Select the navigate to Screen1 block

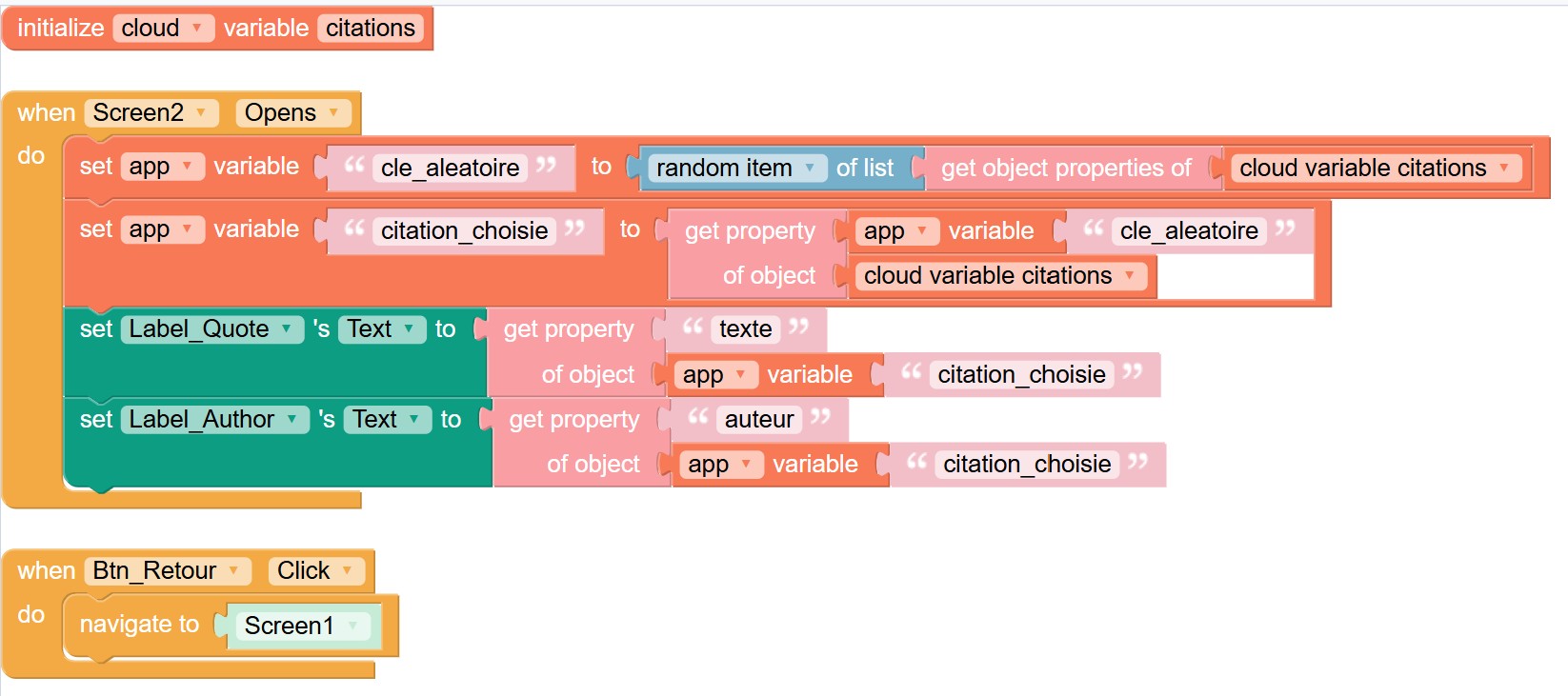[x=138, y=625]
